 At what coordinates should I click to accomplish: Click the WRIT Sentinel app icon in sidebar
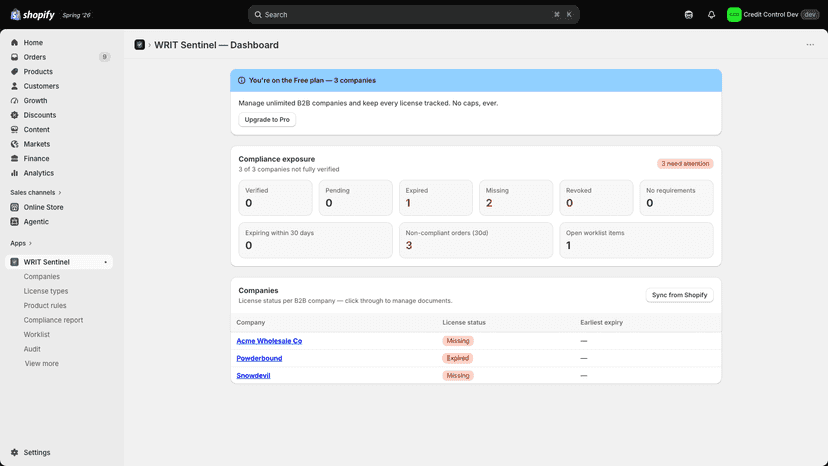coord(14,262)
